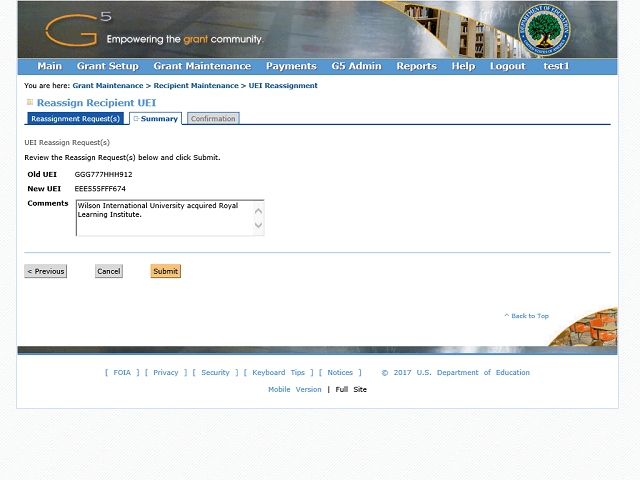Select the Confirmation tab
The height and width of the screenshot is (480, 640).
[213, 119]
